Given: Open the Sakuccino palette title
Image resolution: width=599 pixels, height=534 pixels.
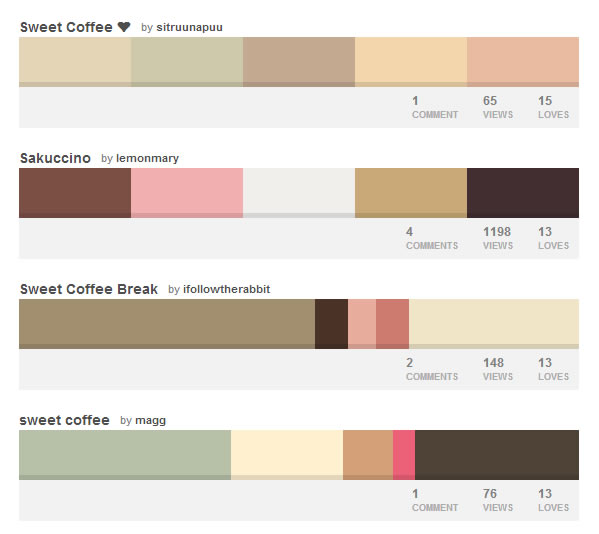Looking at the screenshot, I should click(55, 158).
